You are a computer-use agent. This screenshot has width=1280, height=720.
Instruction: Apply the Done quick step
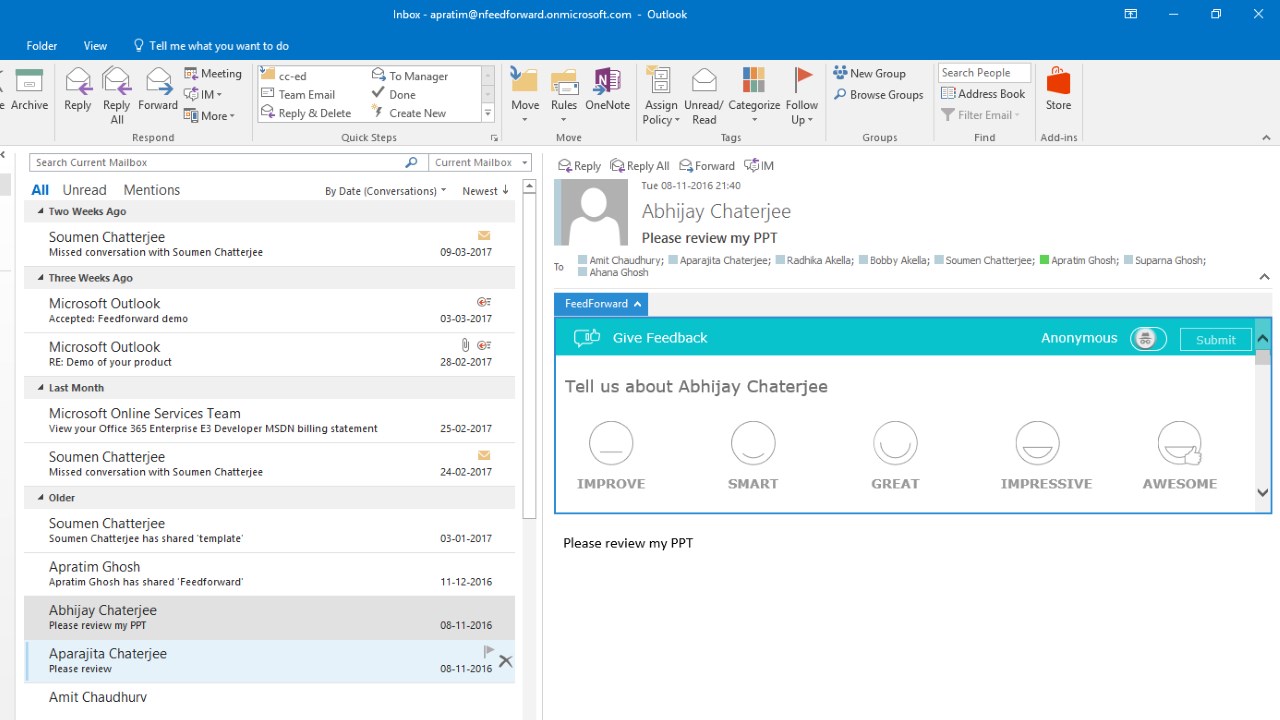tap(394, 95)
